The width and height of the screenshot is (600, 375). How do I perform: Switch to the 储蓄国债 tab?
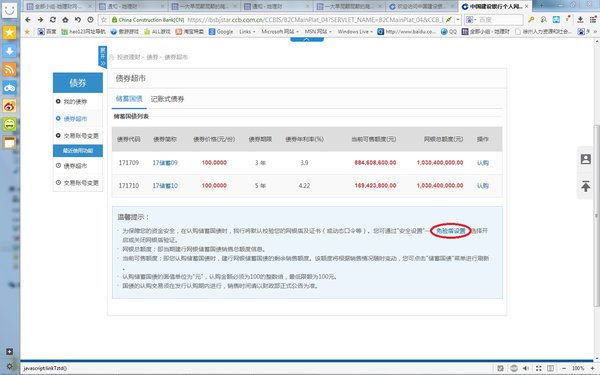(x=129, y=99)
